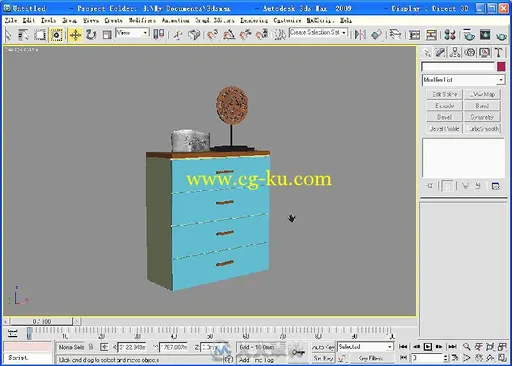
Task: Switch to the Display command panel tab
Action: 484,52
